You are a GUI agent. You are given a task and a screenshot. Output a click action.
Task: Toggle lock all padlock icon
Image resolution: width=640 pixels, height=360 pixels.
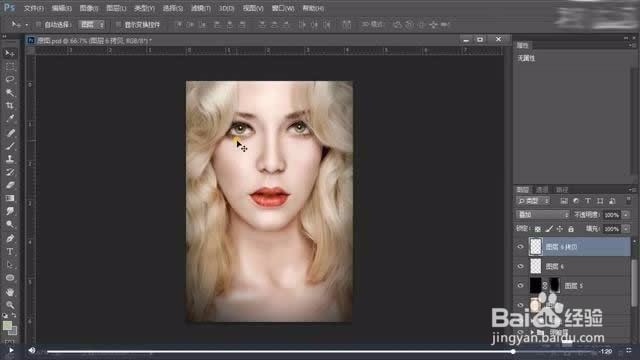[x=571, y=229]
